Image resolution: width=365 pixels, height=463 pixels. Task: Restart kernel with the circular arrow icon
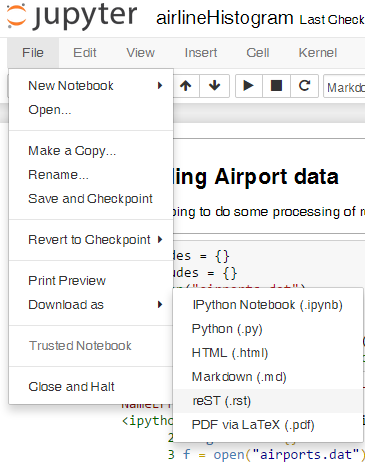click(x=304, y=86)
